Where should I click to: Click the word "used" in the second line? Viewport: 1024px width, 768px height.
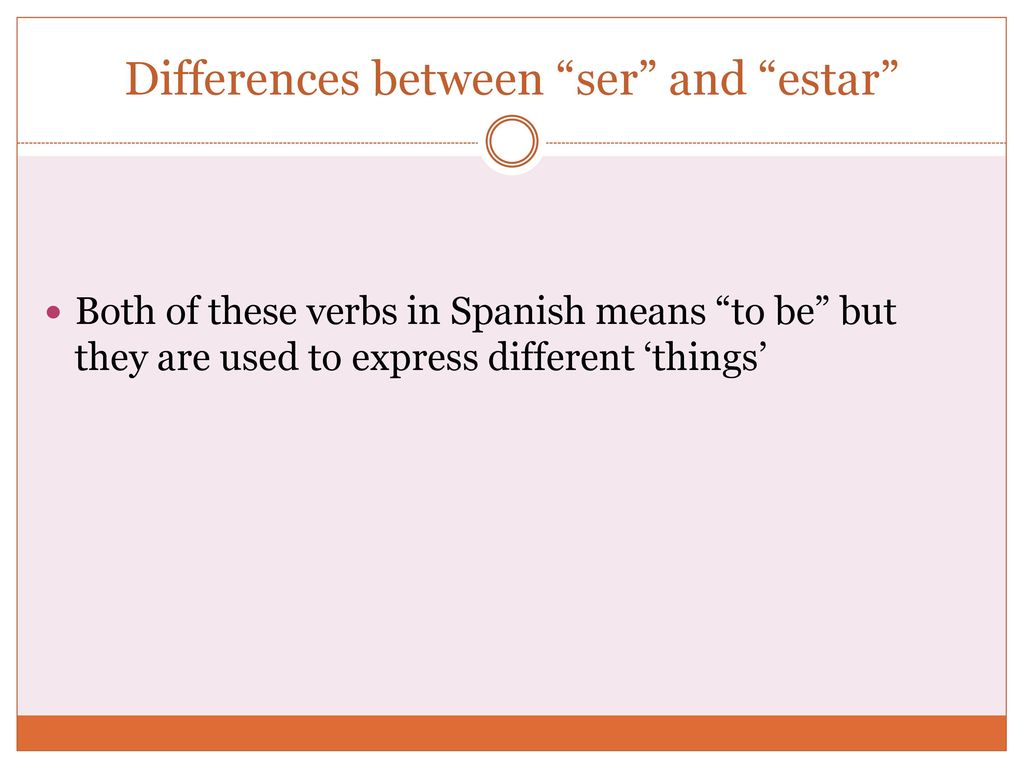tap(259, 357)
